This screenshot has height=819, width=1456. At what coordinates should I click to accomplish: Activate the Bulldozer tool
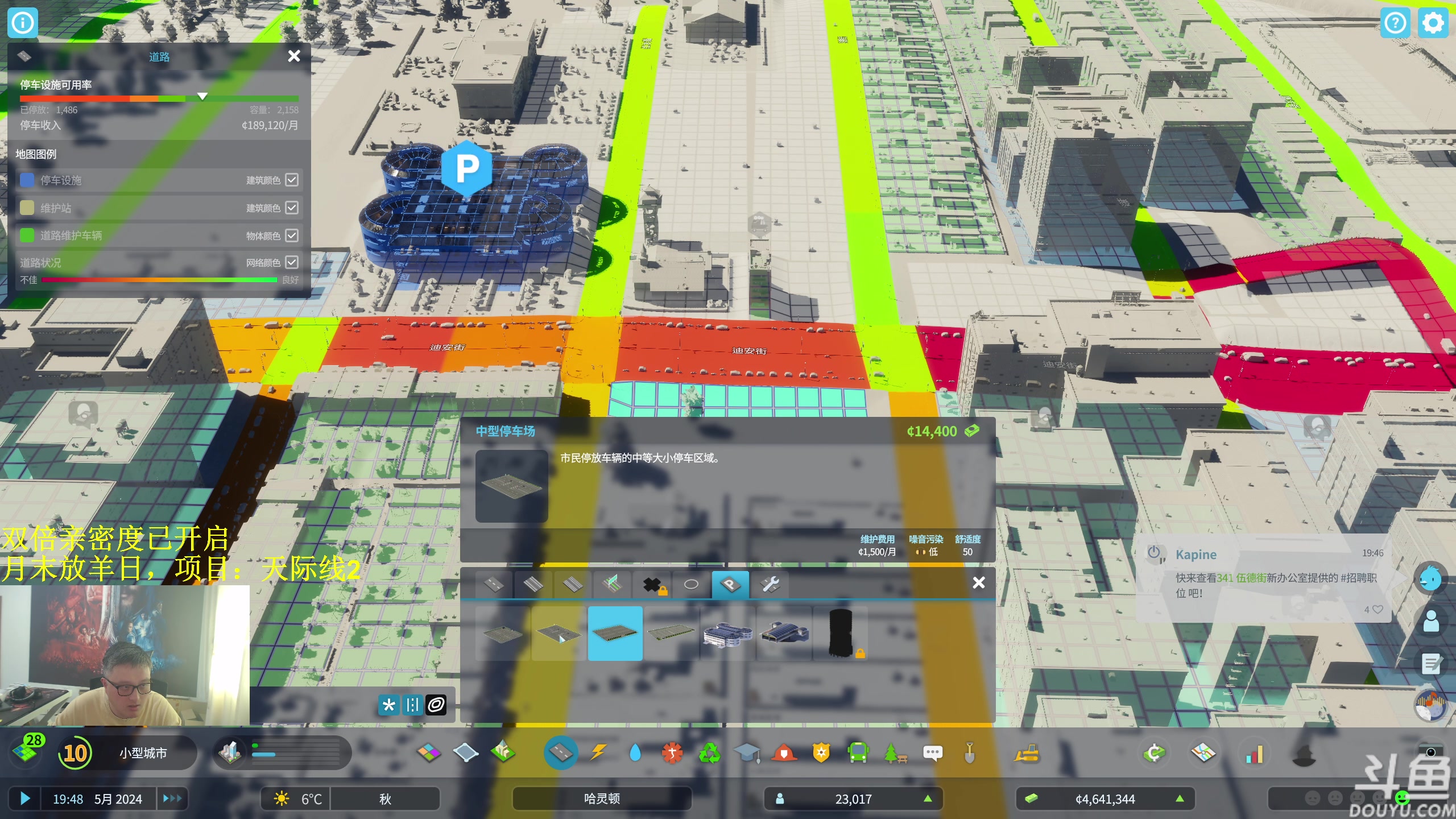[x=1027, y=753]
